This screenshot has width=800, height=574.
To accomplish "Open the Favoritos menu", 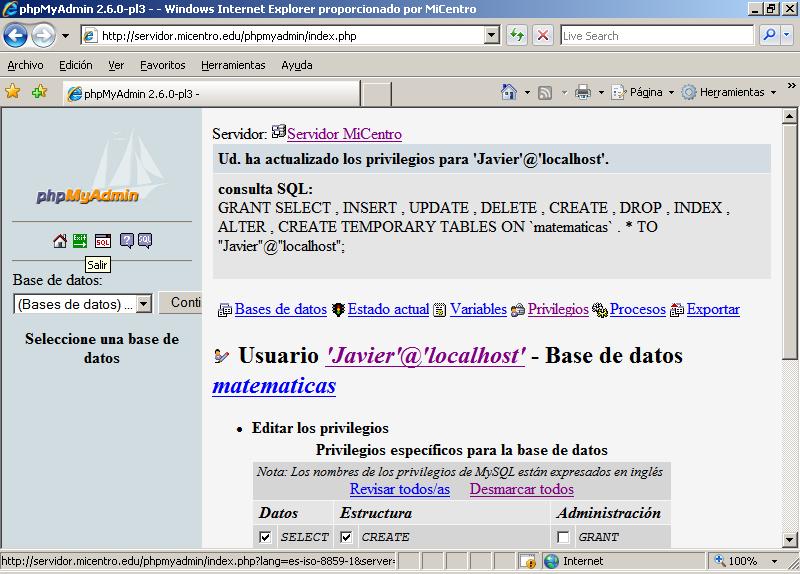I will pos(162,65).
